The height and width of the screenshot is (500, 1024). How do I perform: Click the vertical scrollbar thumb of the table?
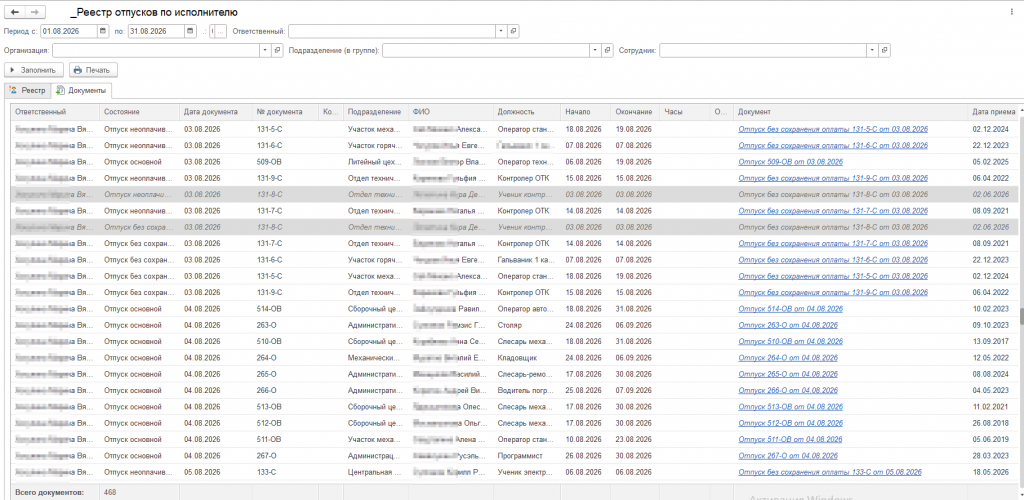pyautogui.click(x=1019, y=316)
